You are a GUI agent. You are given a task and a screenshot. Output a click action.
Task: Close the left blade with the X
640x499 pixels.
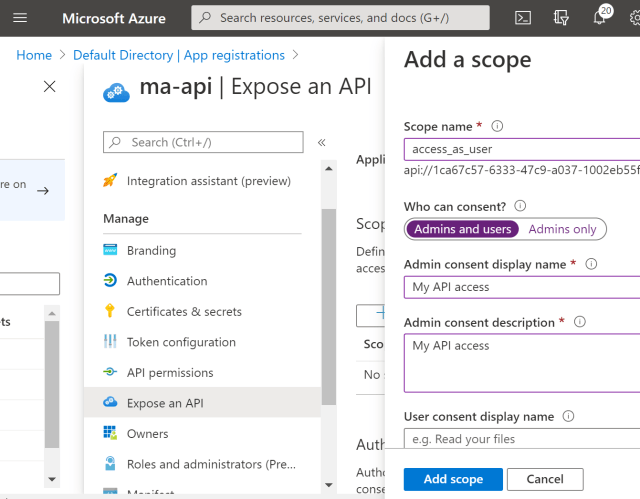pyautogui.click(x=50, y=87)
